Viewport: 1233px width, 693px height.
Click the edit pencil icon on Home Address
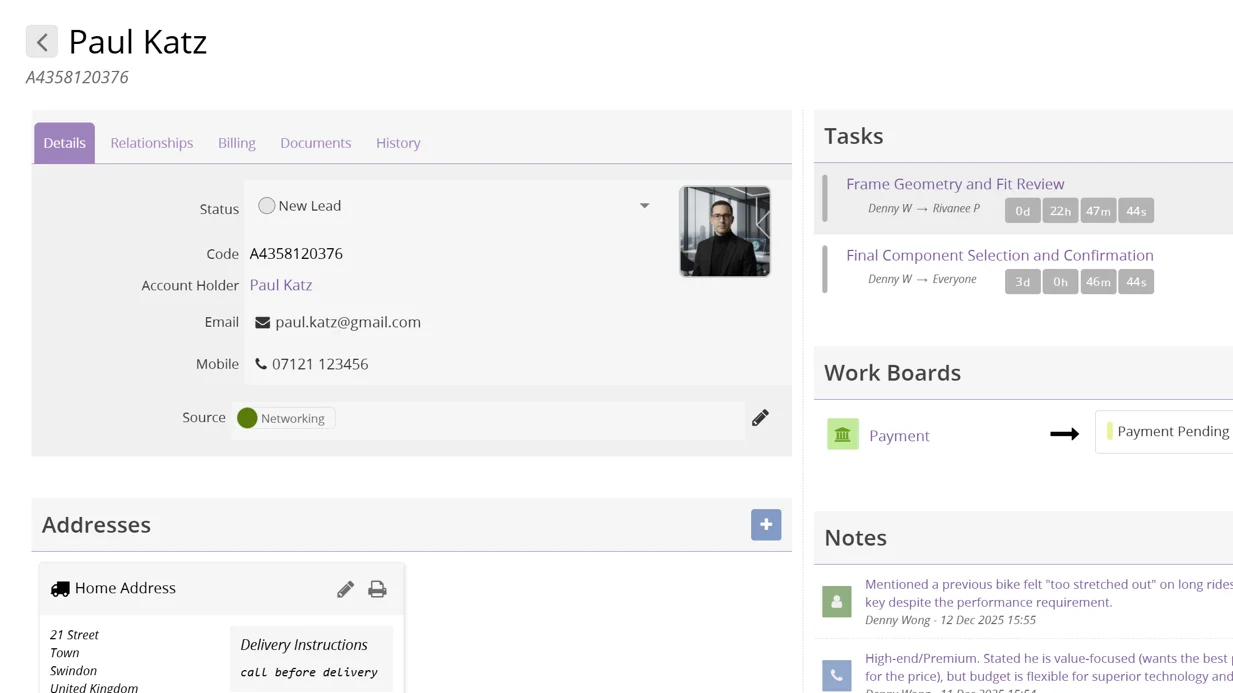pos(345,589)
